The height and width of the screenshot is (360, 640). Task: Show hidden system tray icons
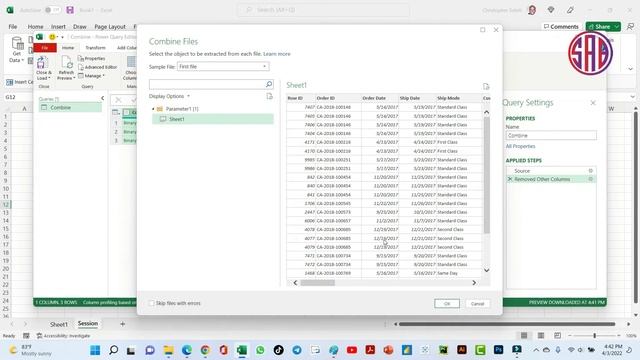(536, 350)
